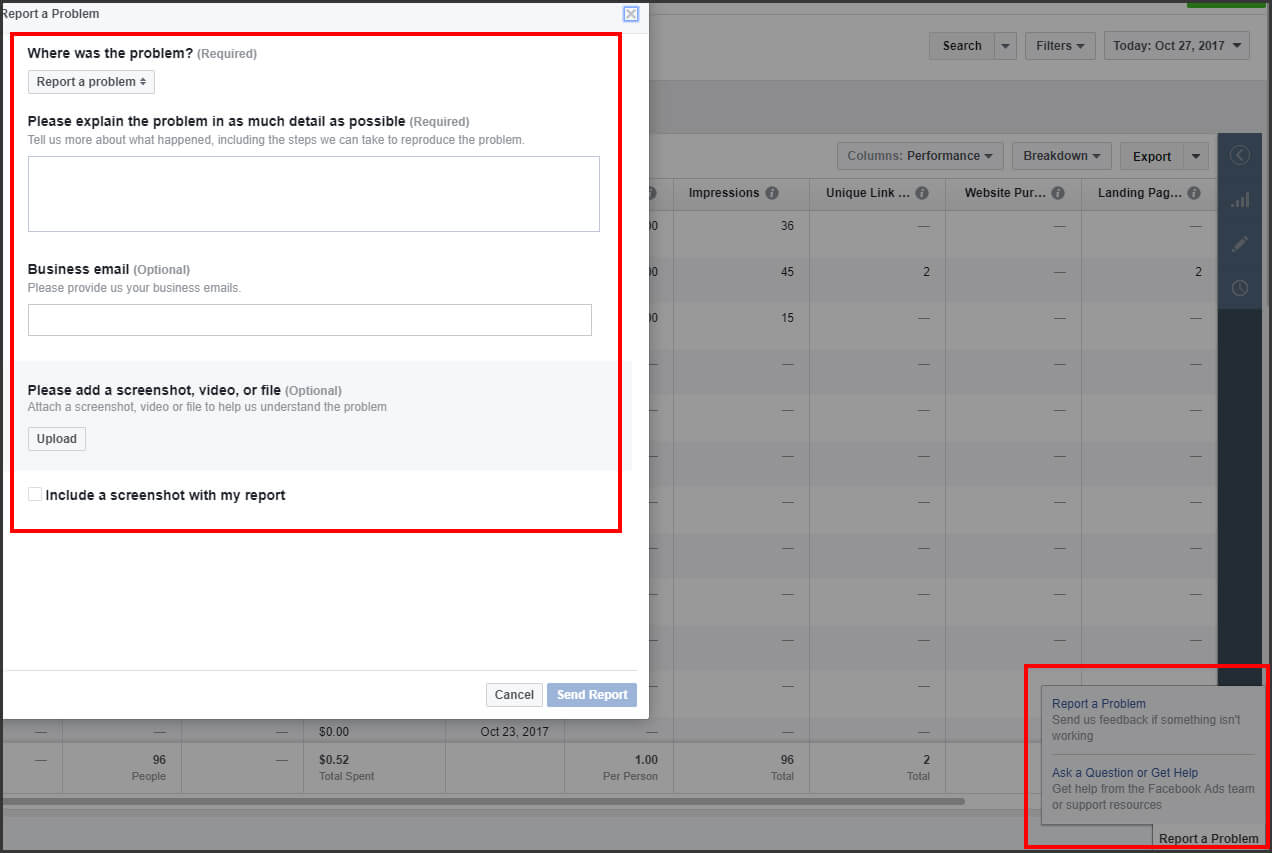Click the info icon beside Unique Link column
Image resolution: width=1272 pixels, height=853 pixels.
922,193
